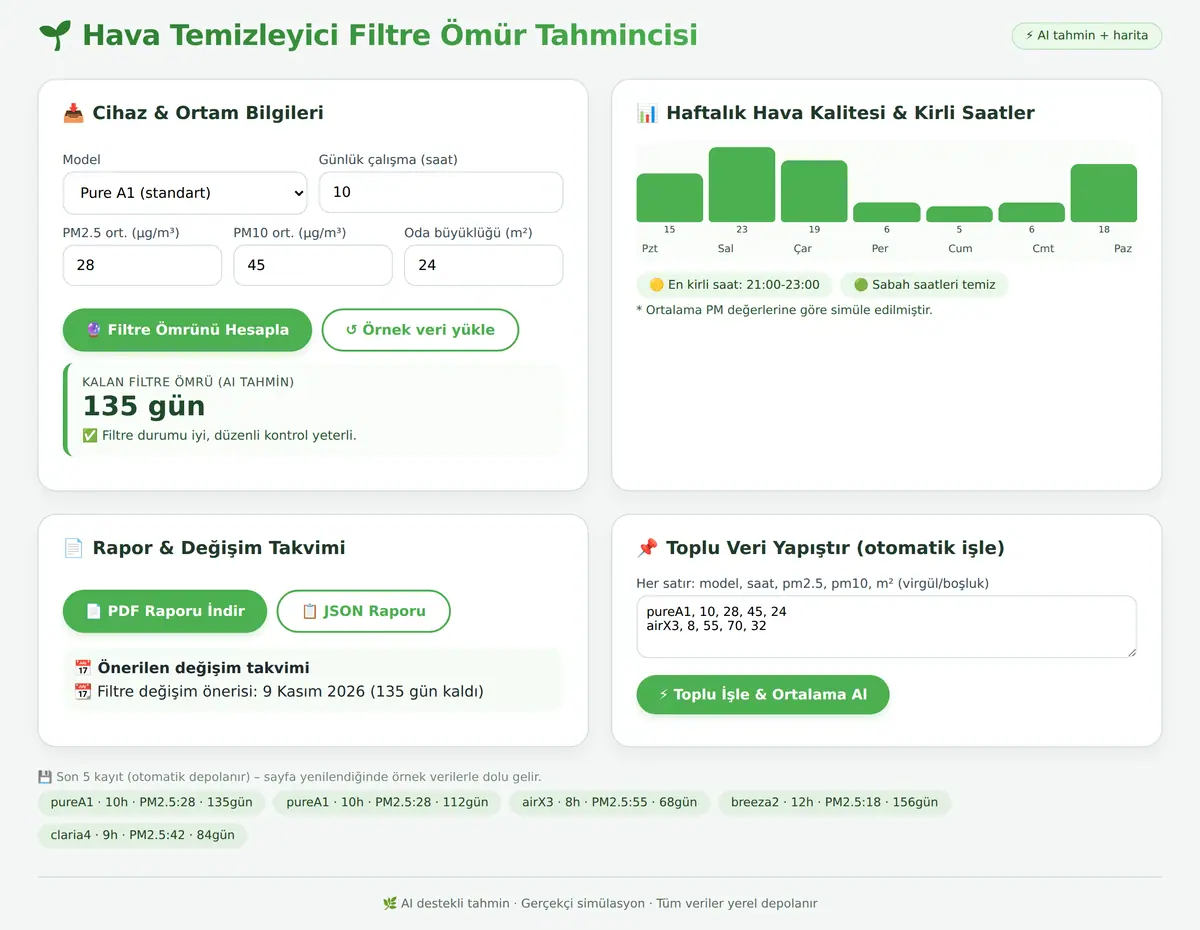Click inside the bulk data textarea

point(887,627)
